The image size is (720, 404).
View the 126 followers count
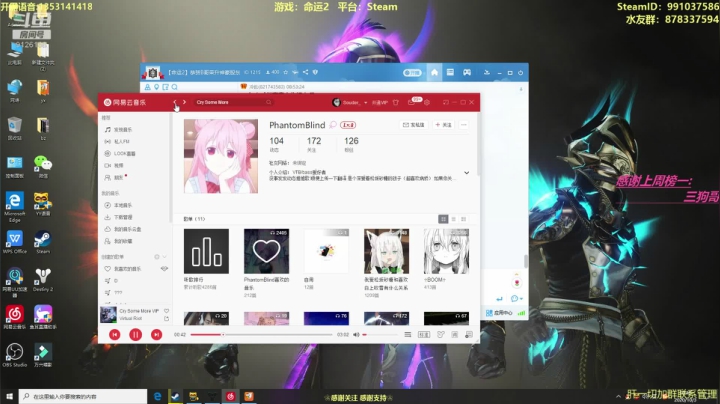coord(351,144)
